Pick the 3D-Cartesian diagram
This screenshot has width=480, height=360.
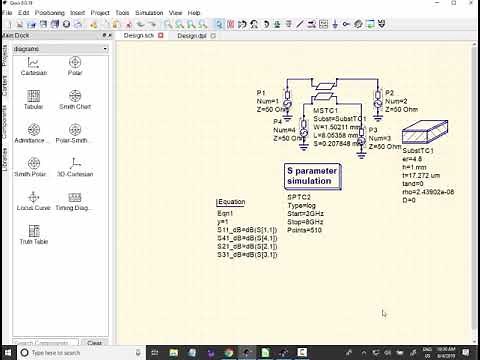(x=75, y=167)
